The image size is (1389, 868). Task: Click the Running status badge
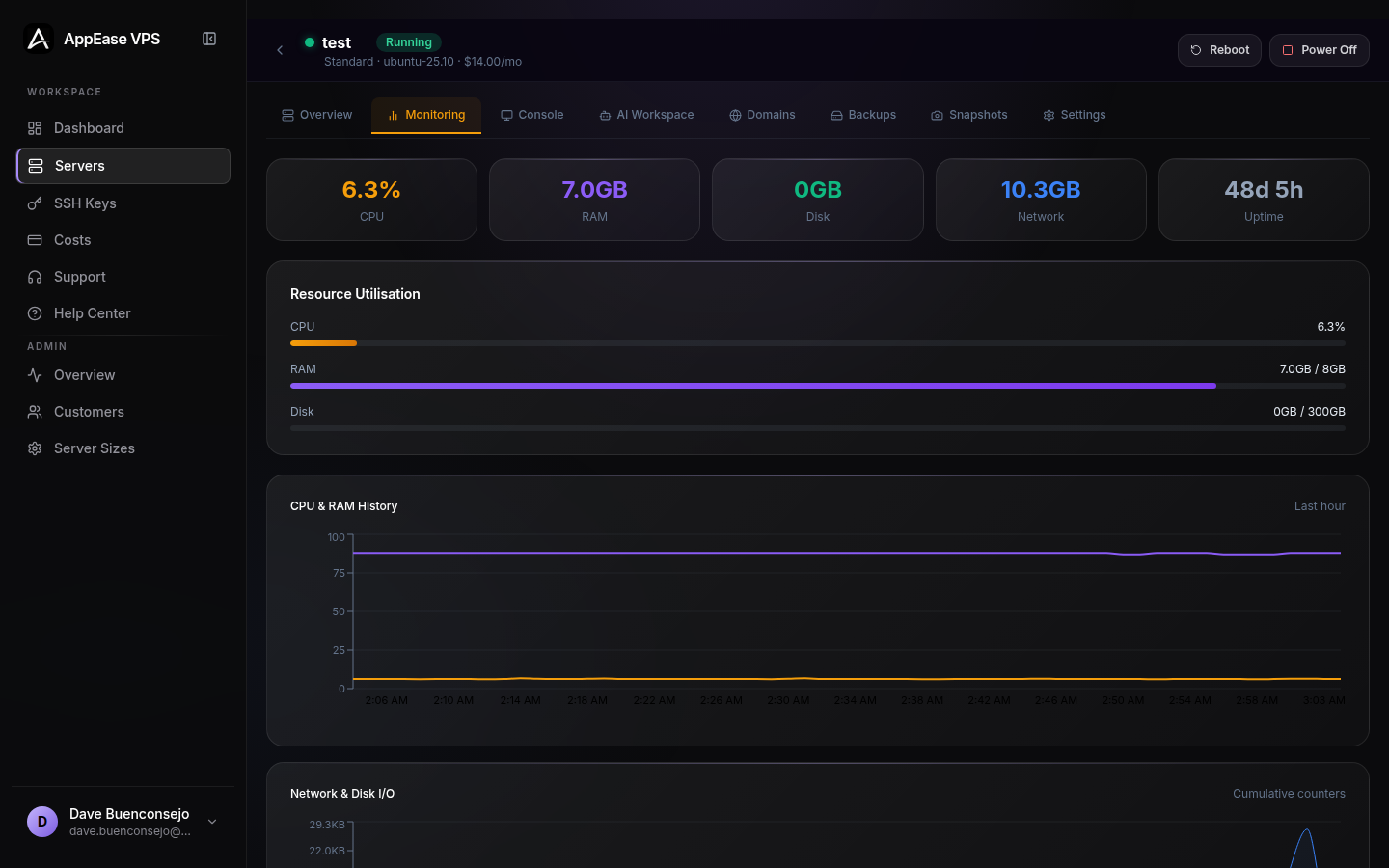(409, 42)
